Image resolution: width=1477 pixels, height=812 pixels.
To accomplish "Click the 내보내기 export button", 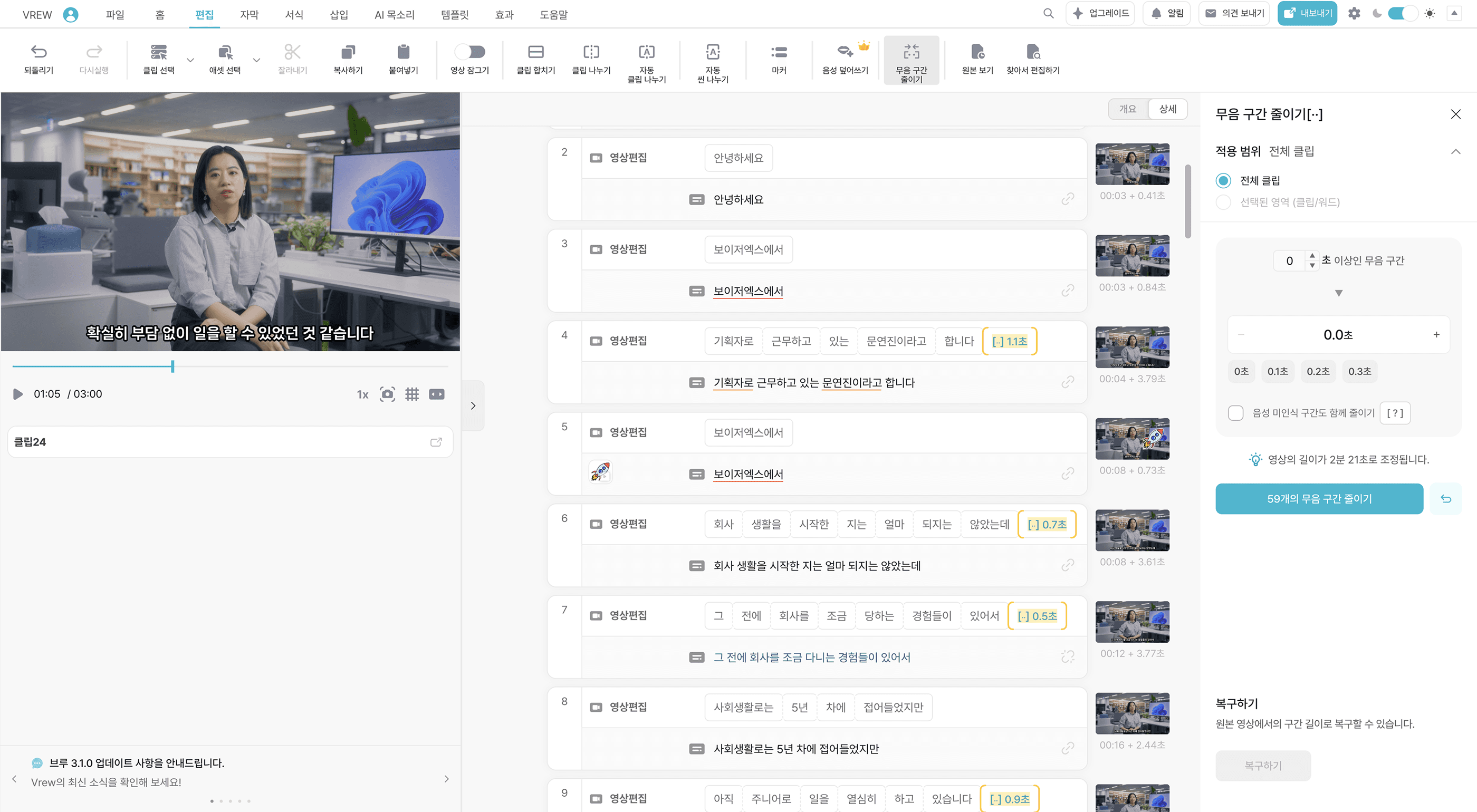I will coord(1307,13).
